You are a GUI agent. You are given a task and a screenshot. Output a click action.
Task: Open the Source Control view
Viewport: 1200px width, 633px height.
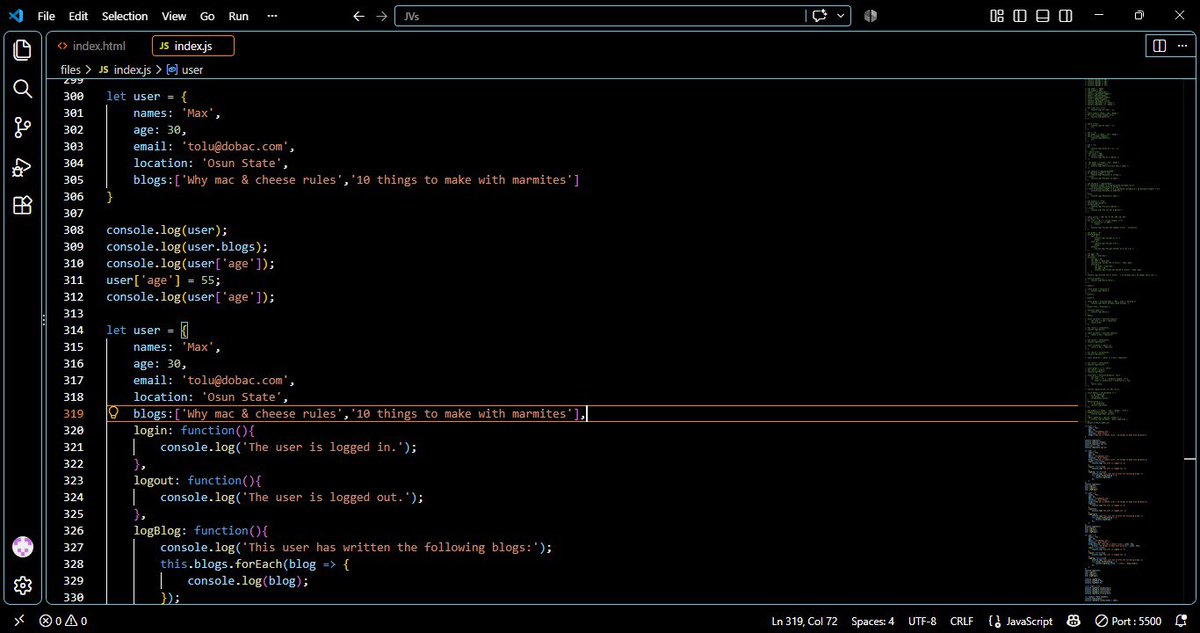tap(22, 128)
